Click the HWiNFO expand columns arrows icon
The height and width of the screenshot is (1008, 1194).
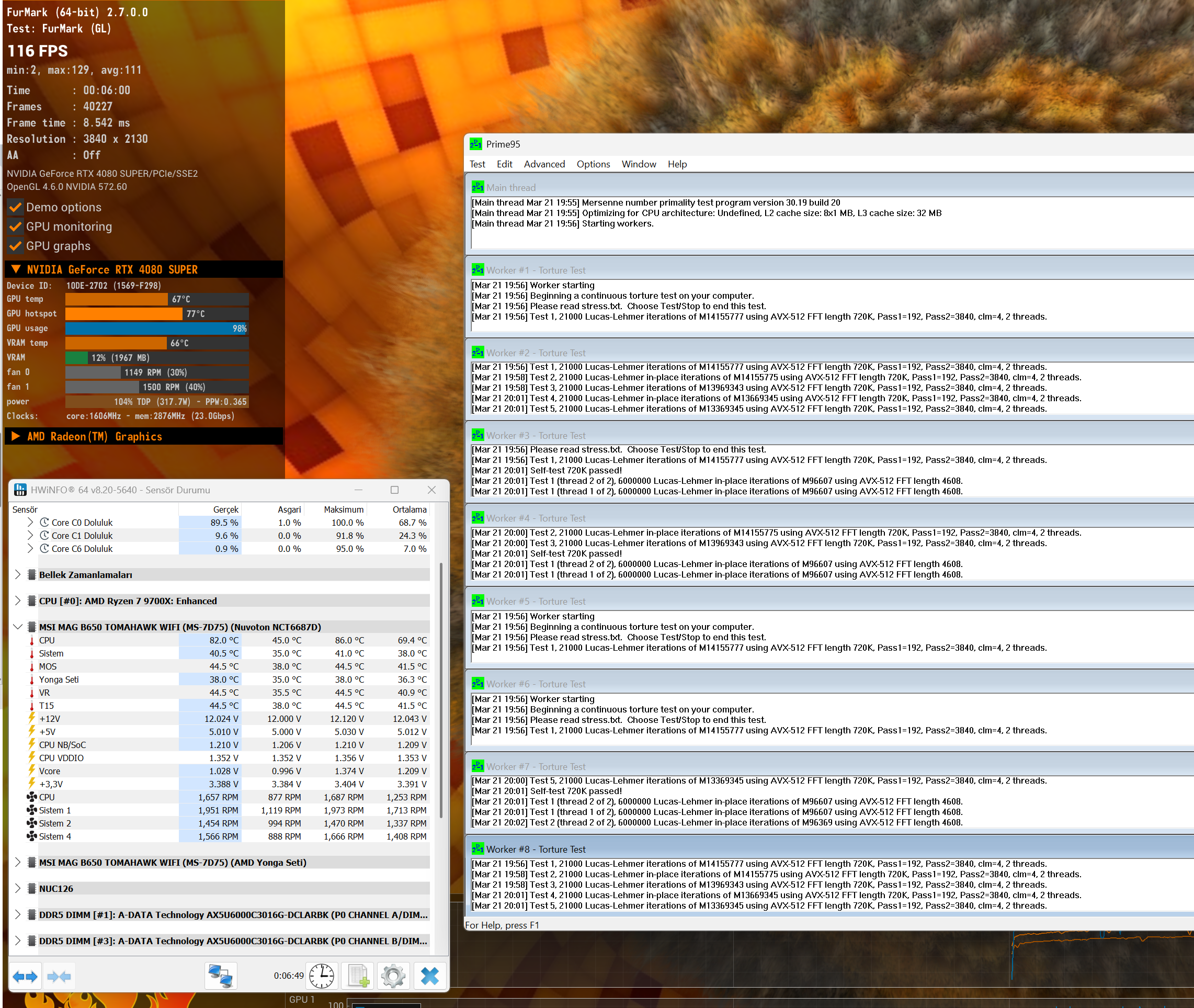tap(25, 977)
